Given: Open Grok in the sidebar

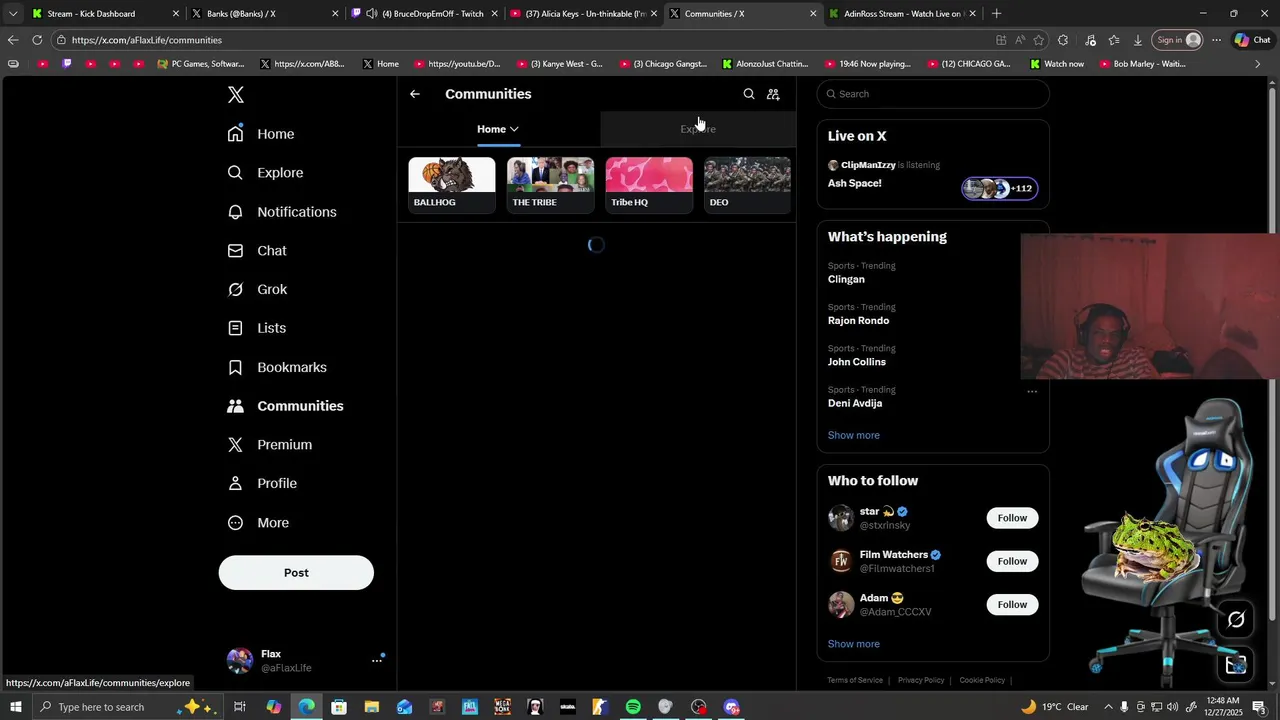Looking at the screenshot, I should point(258,289).
